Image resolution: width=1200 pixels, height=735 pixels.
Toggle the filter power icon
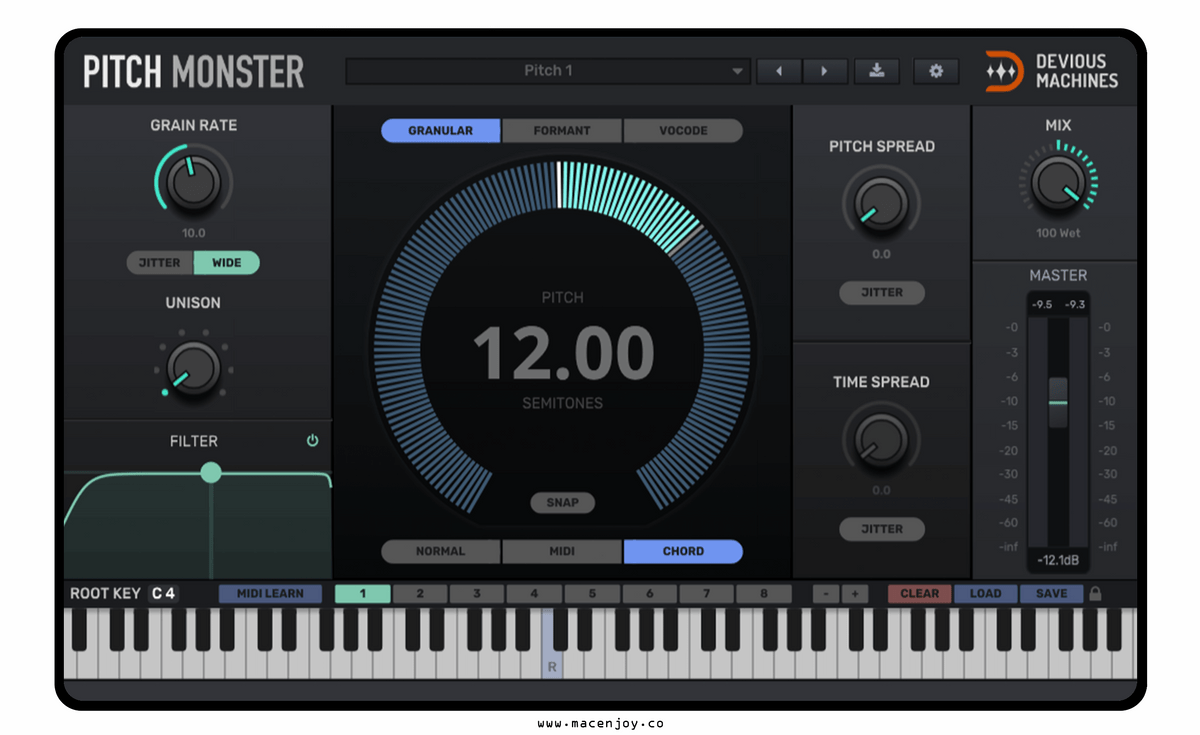point(312,441)
